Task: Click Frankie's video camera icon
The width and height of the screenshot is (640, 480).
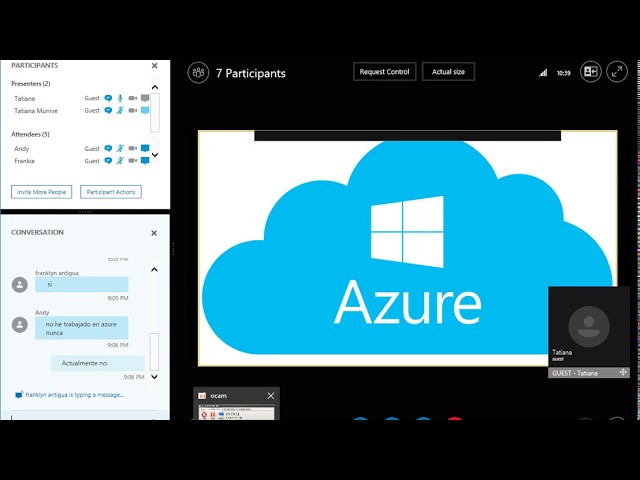Action: pos(133,161)
